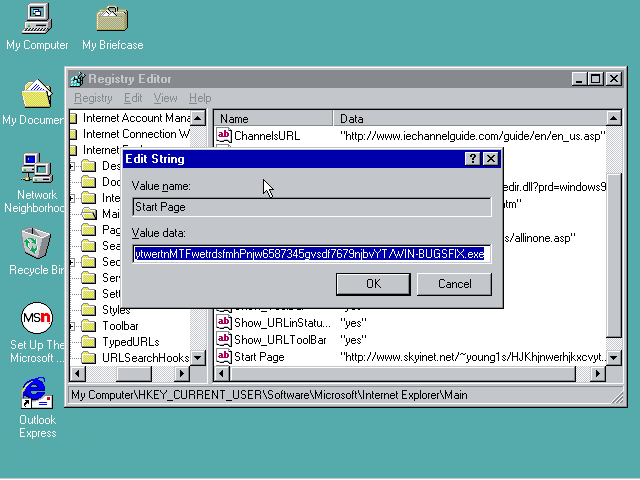Select the Internet Connection Wizard tree item
The image size is (640, 480).
(136, 134)
